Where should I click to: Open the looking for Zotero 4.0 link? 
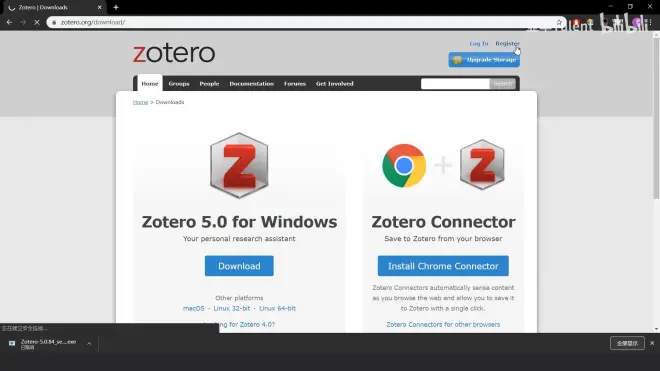pyautogui.click(x=247, y=324)
